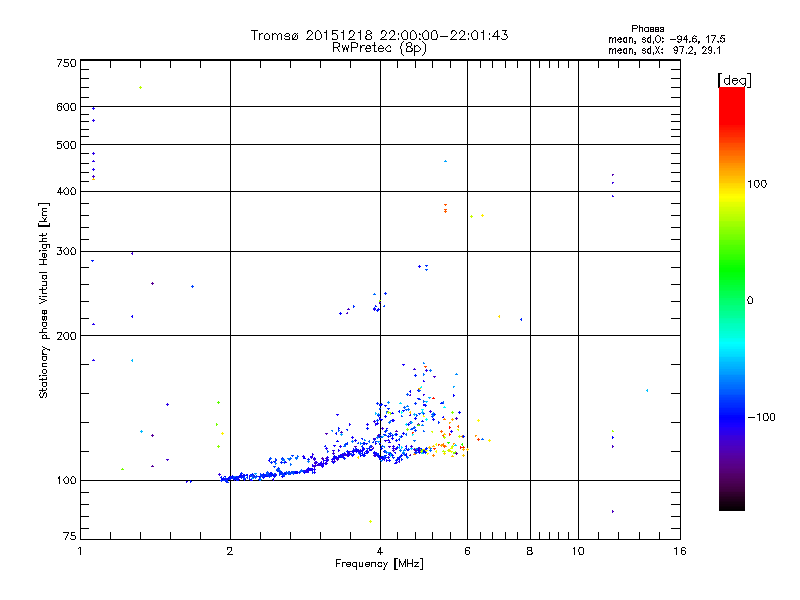The image size is (800, 600).
Task: Click the colorbar tick label '-100'
Action: tap(761, 417)
